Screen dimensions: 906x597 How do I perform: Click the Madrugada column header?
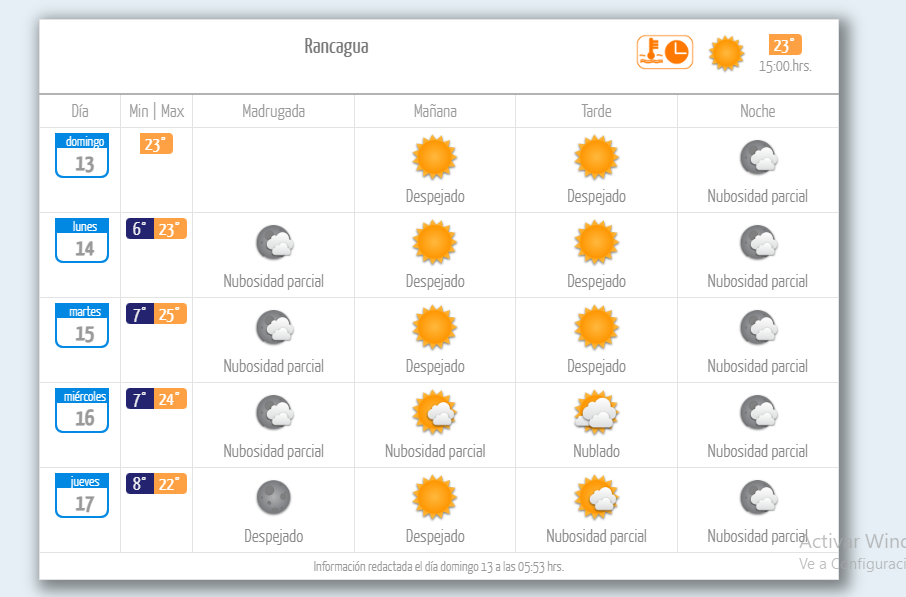click(x=273, y=111)
